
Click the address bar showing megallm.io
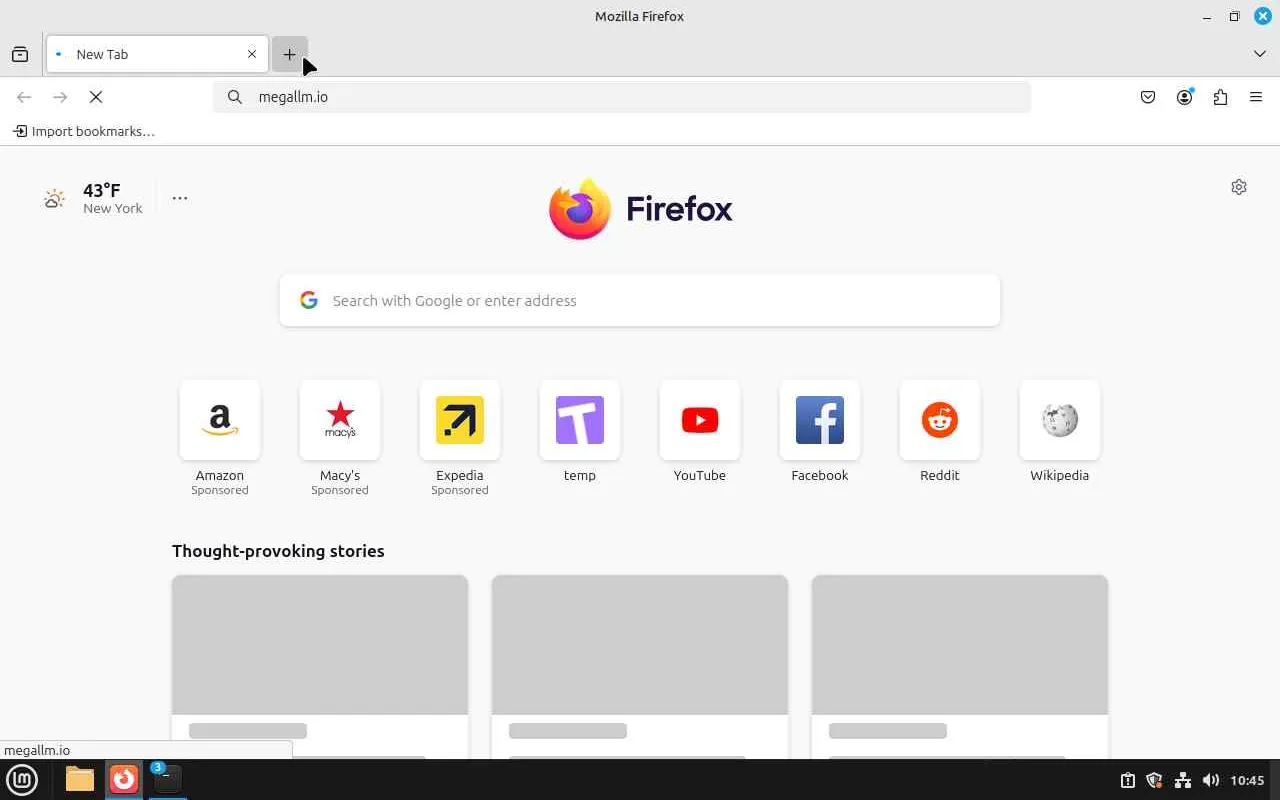(x=622, y=97)
